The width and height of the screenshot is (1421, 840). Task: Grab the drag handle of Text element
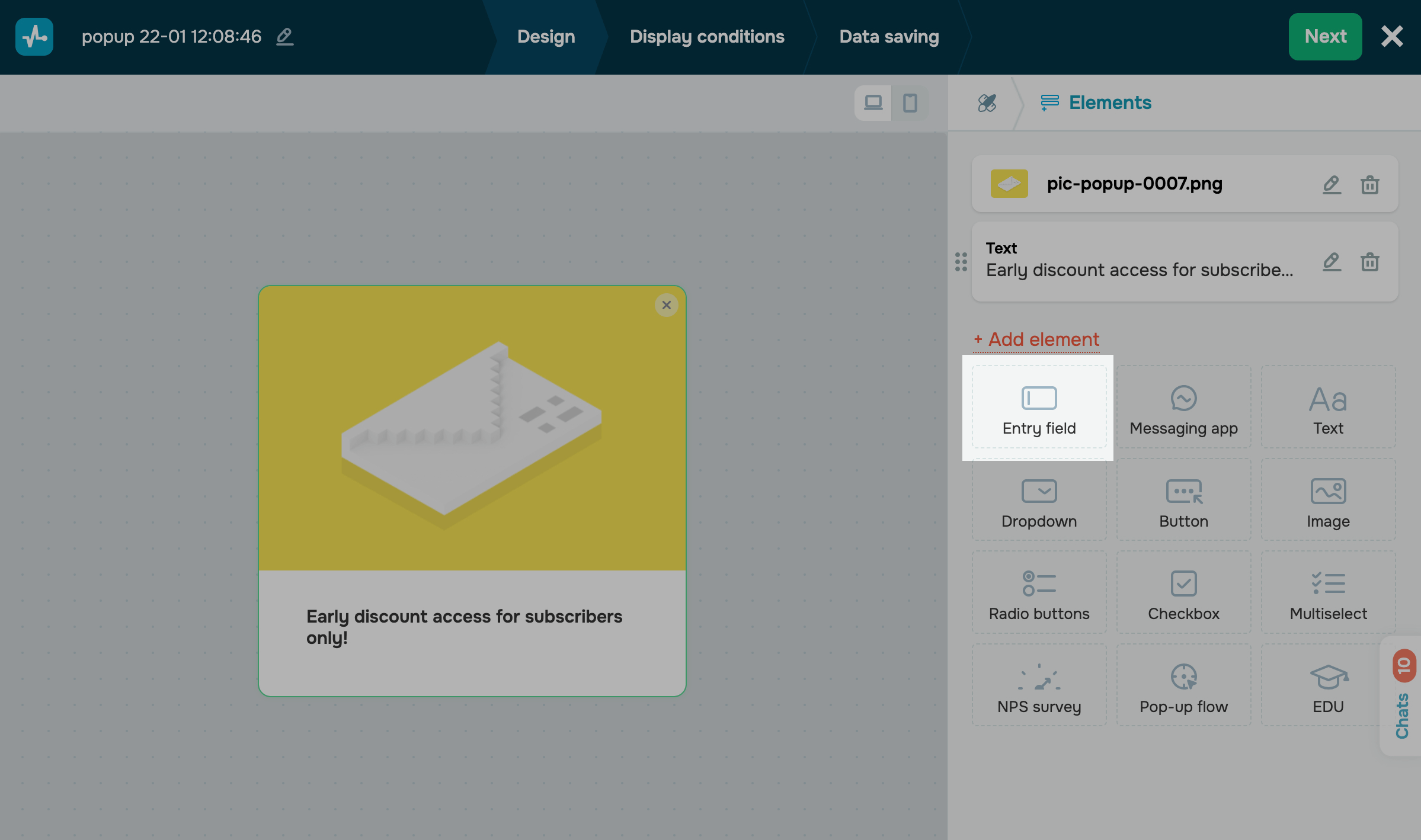[961, 262]
